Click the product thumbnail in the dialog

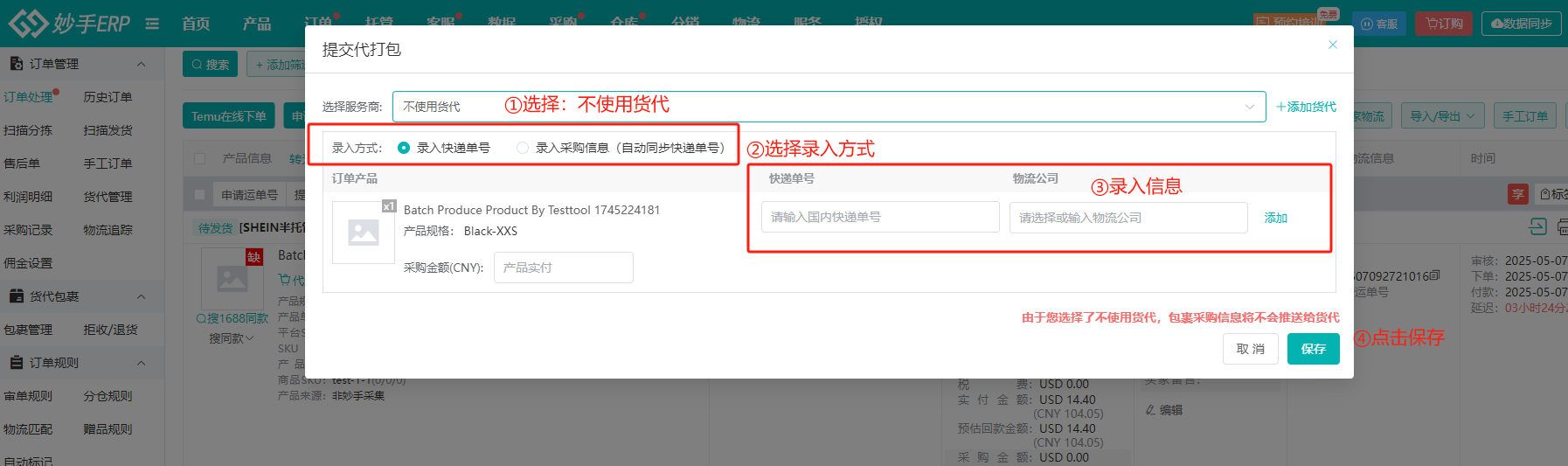[x=364, y=232]
